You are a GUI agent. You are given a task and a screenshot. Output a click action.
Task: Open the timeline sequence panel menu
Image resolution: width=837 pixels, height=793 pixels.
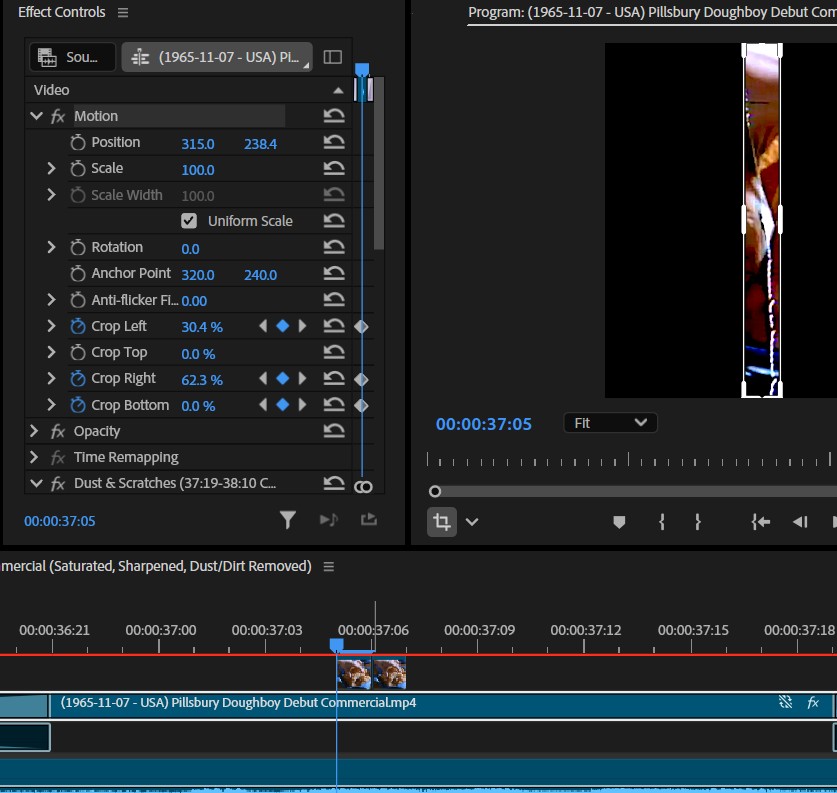pos(329,566)
